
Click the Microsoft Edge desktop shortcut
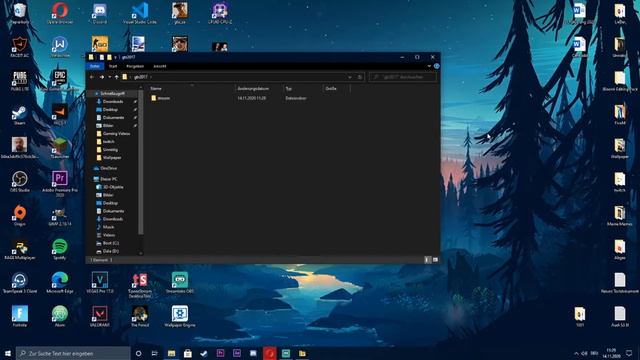click(60, 282)
